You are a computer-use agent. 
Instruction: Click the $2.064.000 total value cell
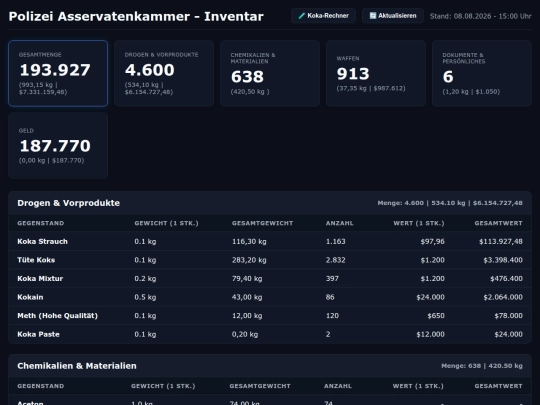(503, 297)
